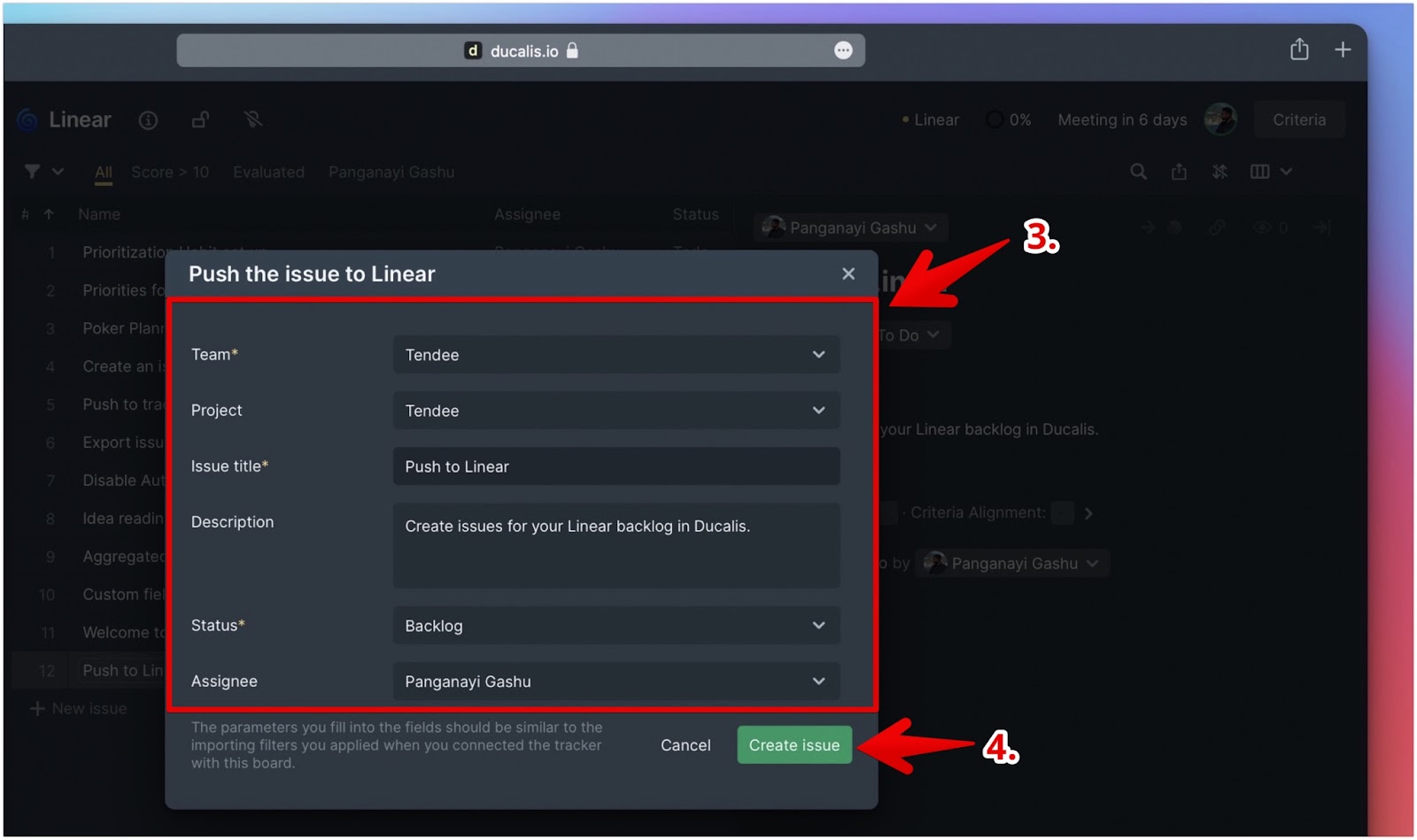Open the filter funnel dropdown
Viewport: 1417px width, 840px height.
coord(43,172)
